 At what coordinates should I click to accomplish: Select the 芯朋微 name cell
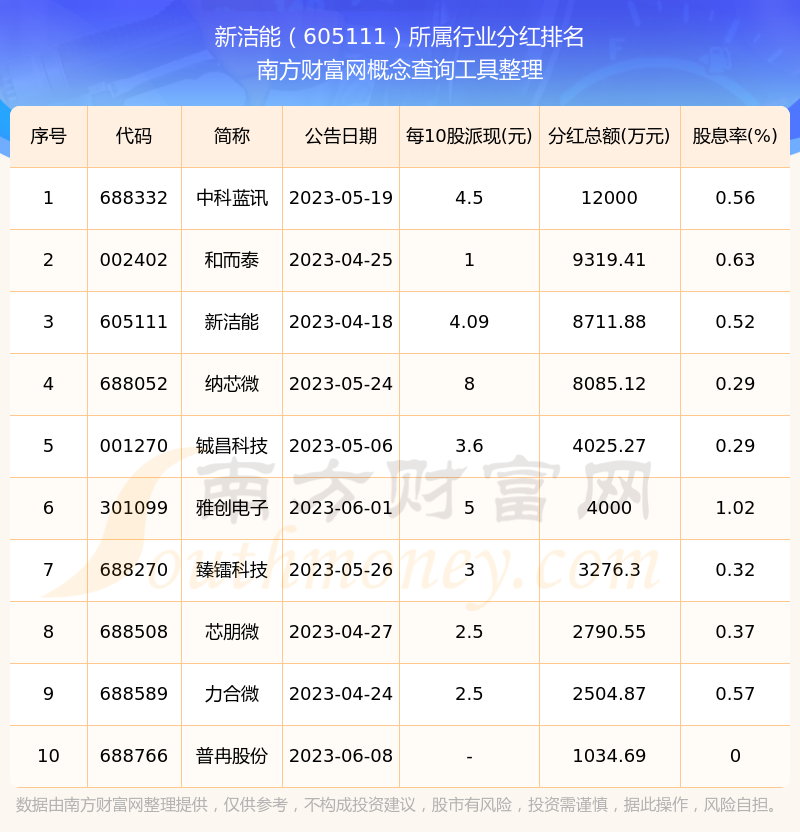231,632
